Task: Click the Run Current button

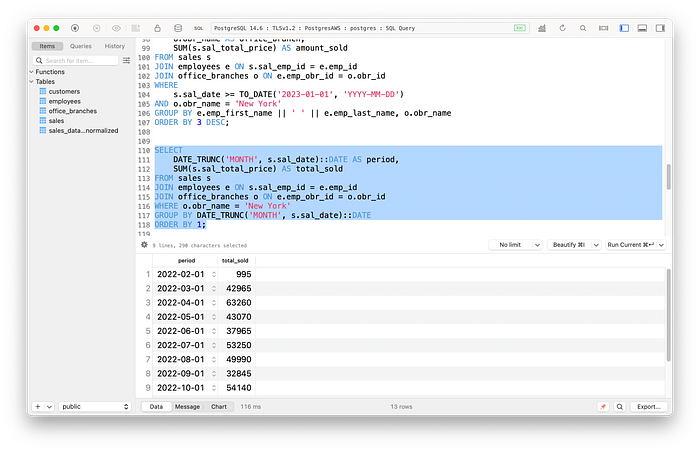Action: click(x=631, y=245)
